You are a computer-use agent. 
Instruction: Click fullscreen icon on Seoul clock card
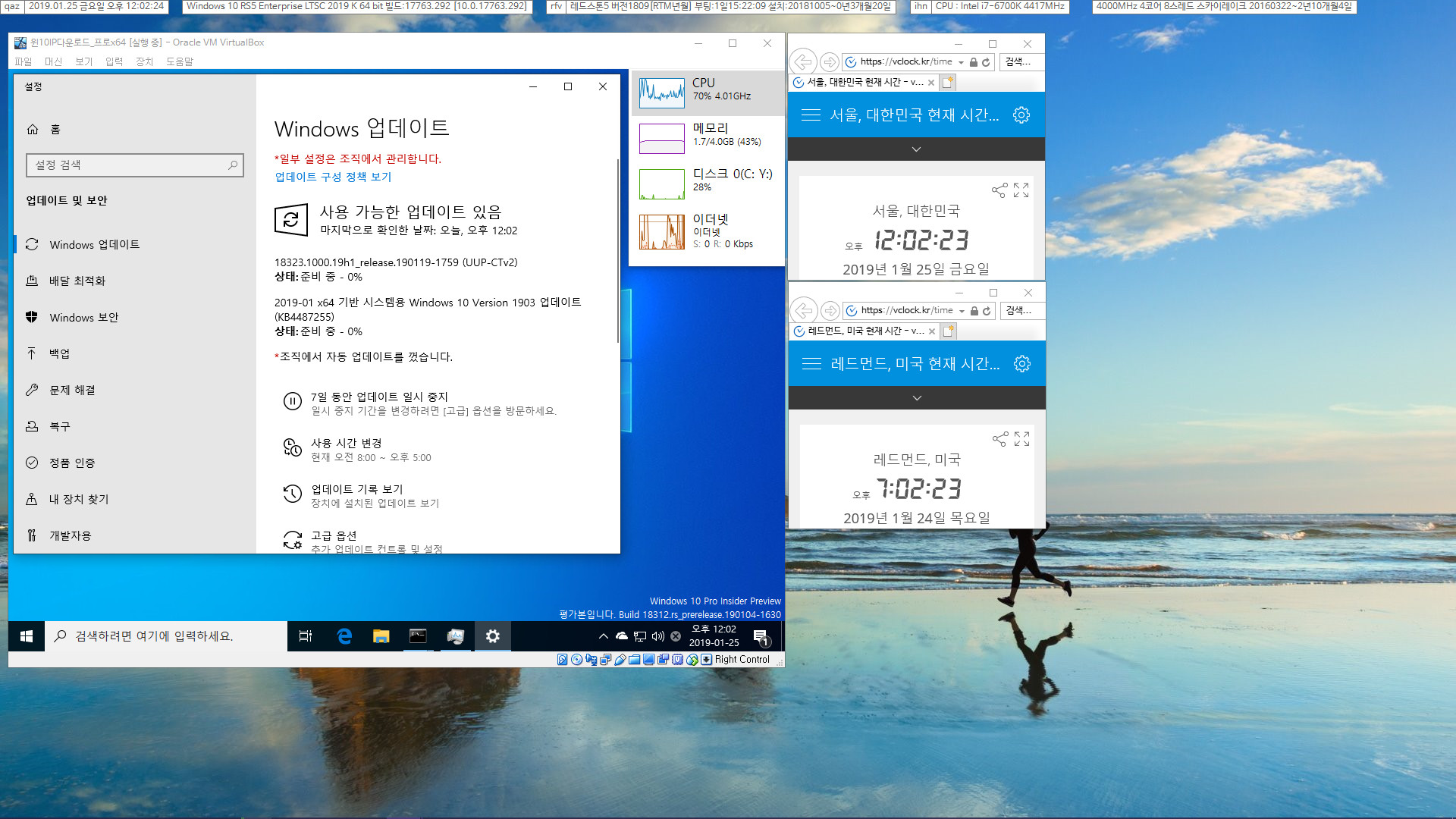(x=1021, y=190)
